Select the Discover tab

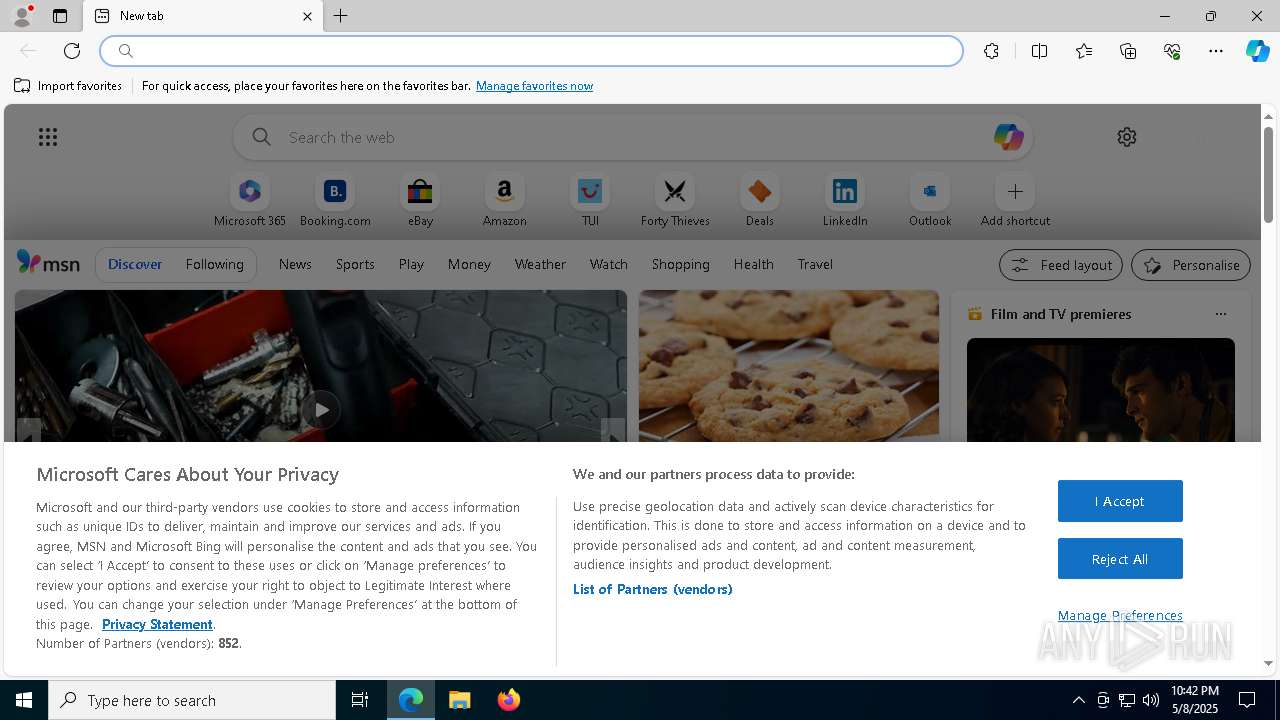pos(135,264)
